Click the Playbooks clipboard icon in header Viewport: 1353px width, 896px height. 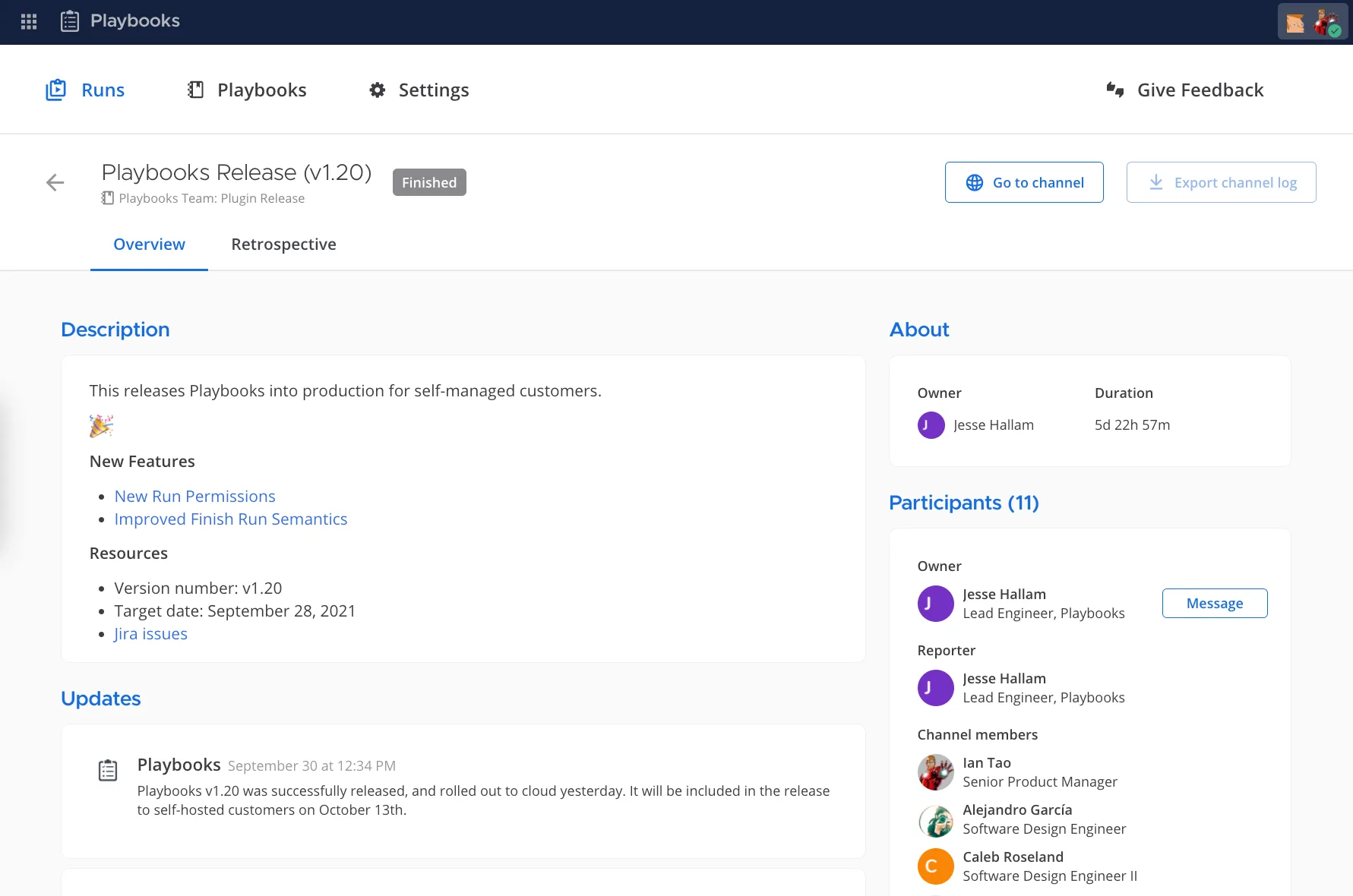click(x=70, y=21)
